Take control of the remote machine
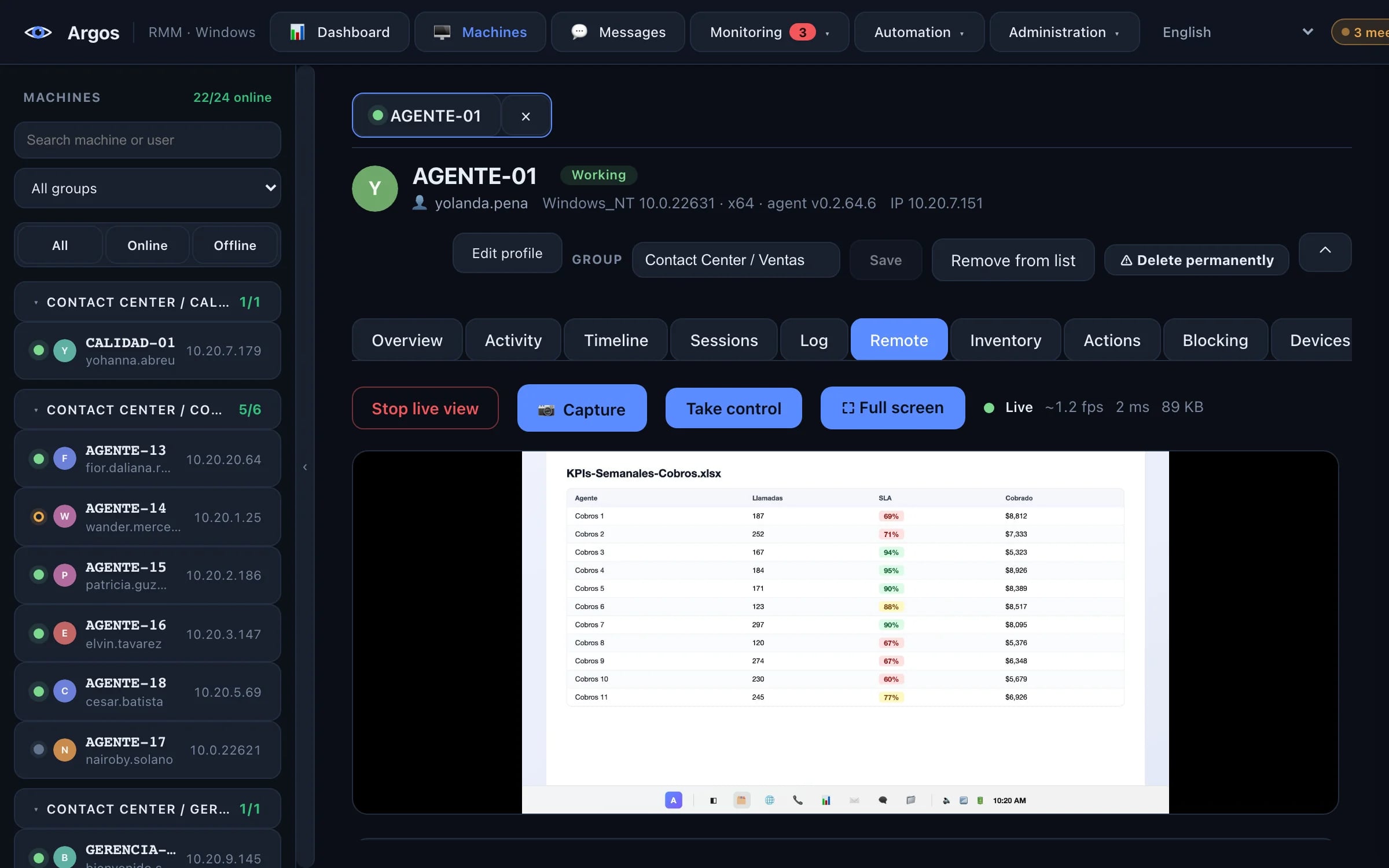This screenshot has height=868, width=1389. pyautogui.click(x=733, y=408)
